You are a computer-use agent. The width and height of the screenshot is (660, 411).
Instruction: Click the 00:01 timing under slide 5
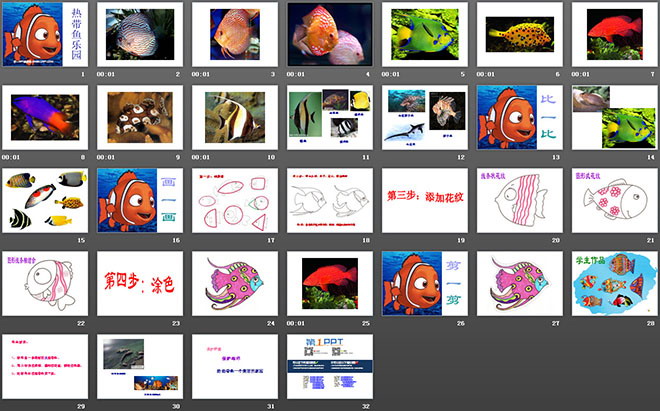point(391,74)
